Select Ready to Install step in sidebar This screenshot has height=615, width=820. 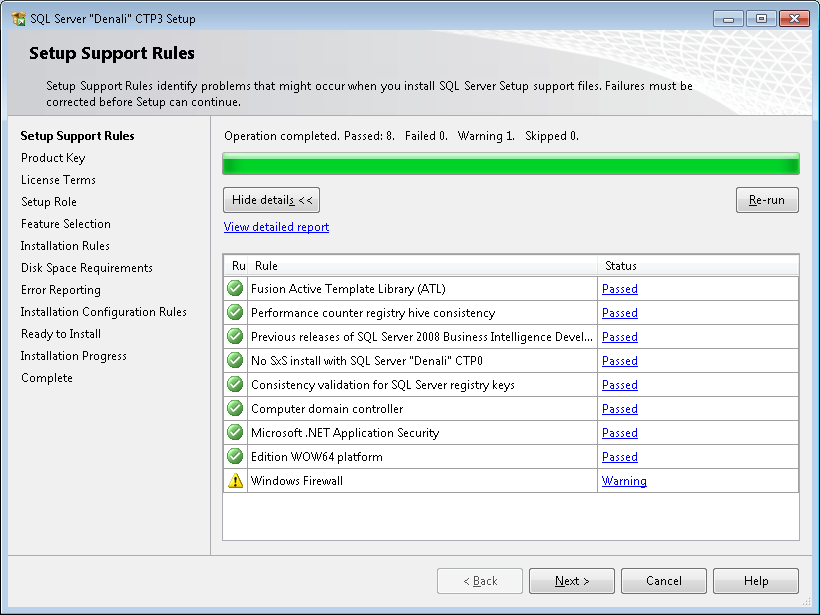61,334
